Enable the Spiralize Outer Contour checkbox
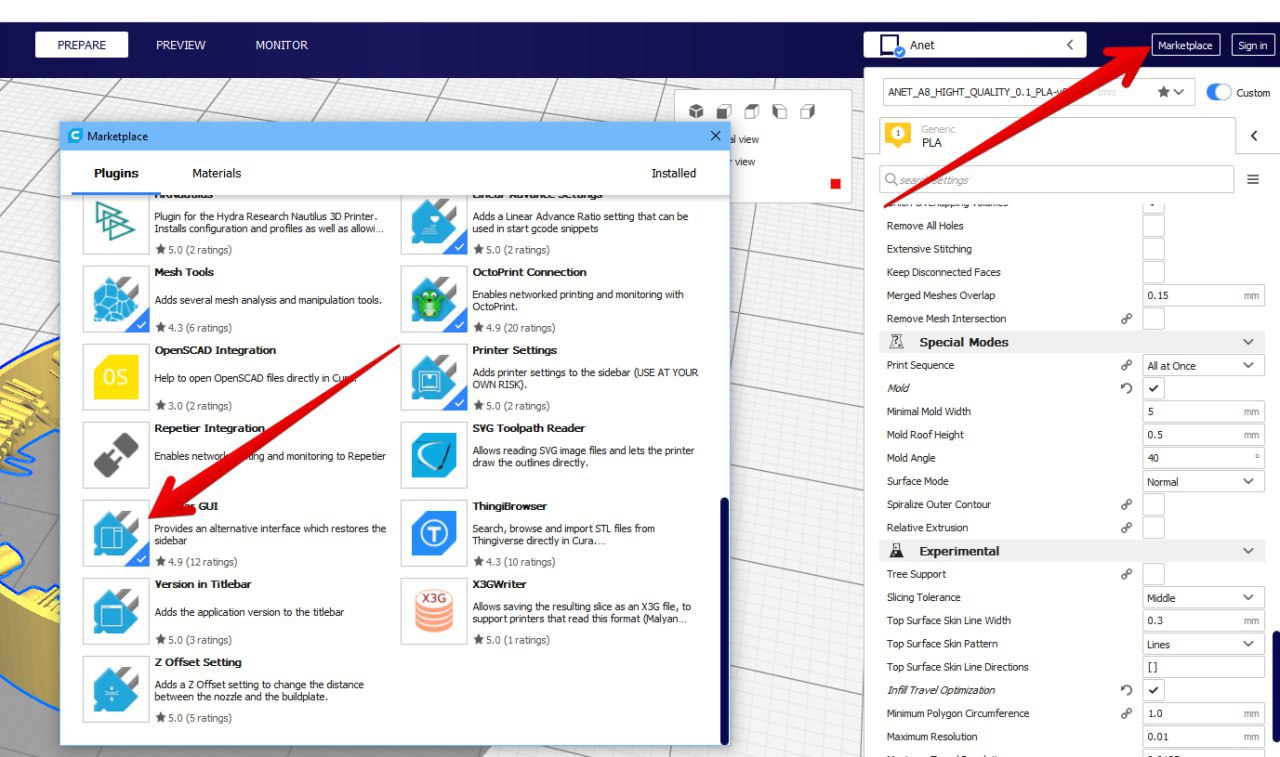Image resolution: width=1280 pixels, height=757 pixels. 1154,505
